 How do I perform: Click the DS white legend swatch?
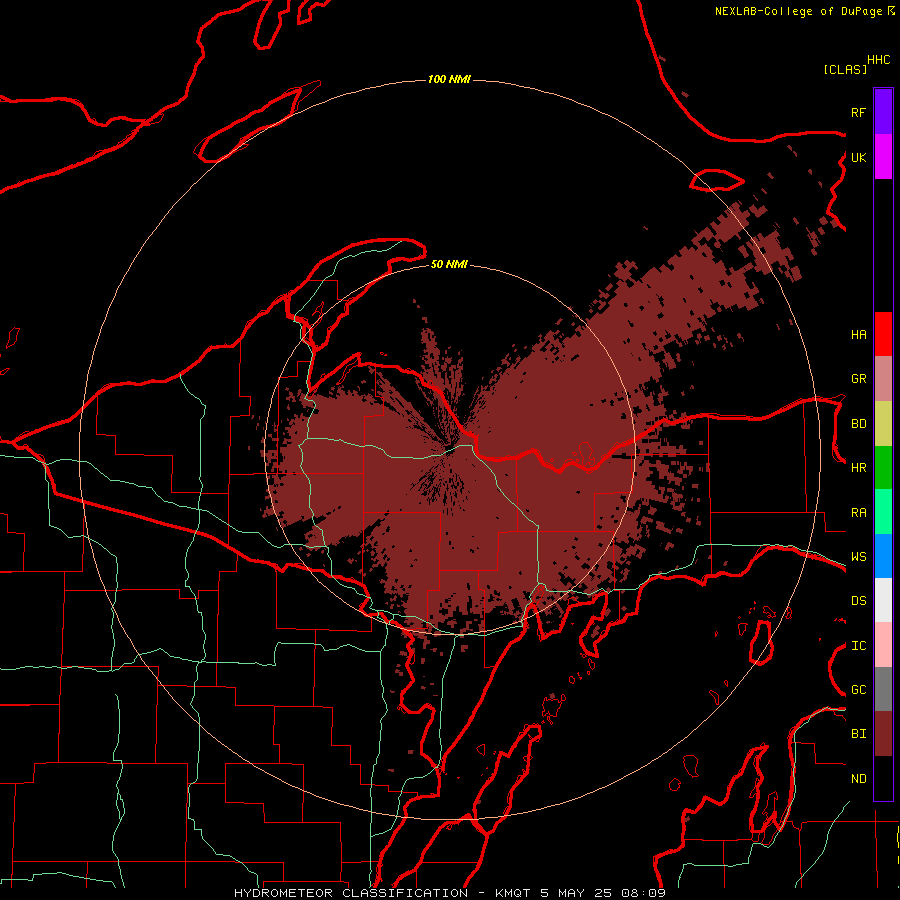[883, 600]
